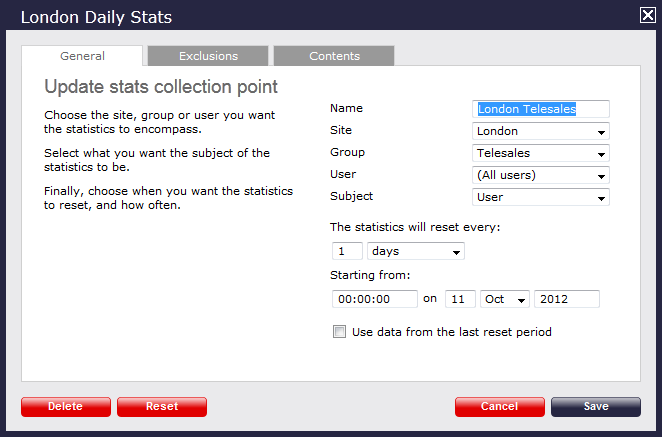Expand the Site dropdown showing London

point(540,131)
